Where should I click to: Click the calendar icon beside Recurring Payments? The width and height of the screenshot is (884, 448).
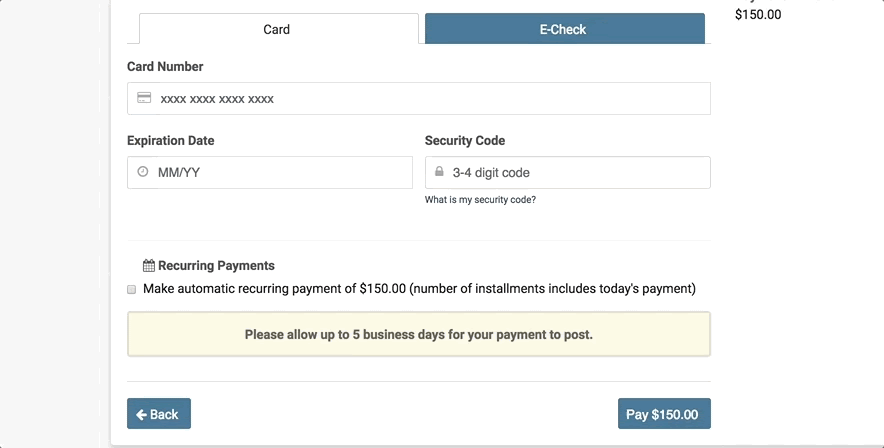[149, 265]
